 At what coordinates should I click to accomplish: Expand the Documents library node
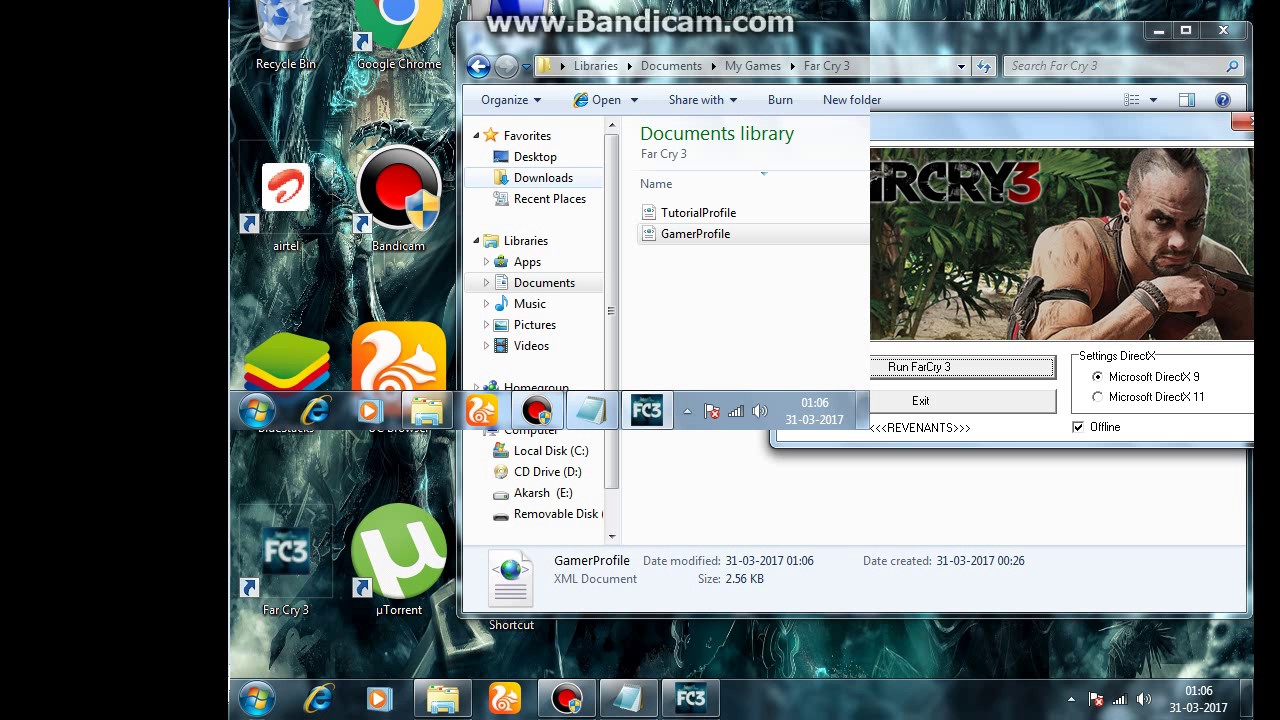click(x=487, y=283)
